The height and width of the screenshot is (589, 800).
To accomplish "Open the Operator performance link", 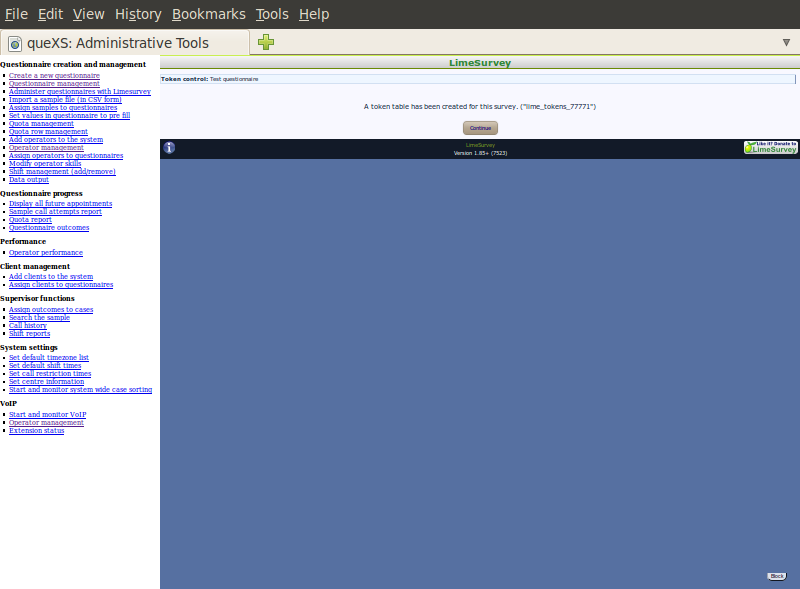I will 46,252.
